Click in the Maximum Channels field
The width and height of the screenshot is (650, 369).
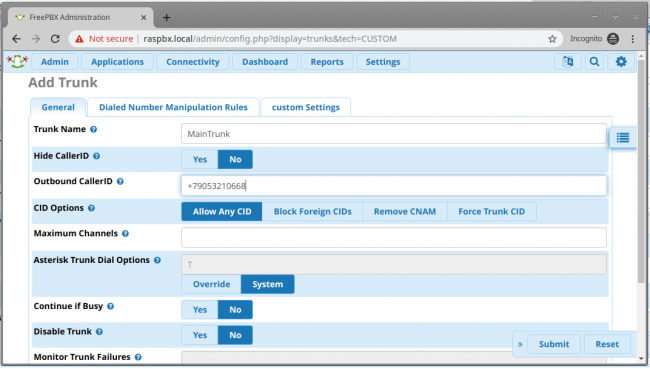pyautogui.click(x=394, y=238)
